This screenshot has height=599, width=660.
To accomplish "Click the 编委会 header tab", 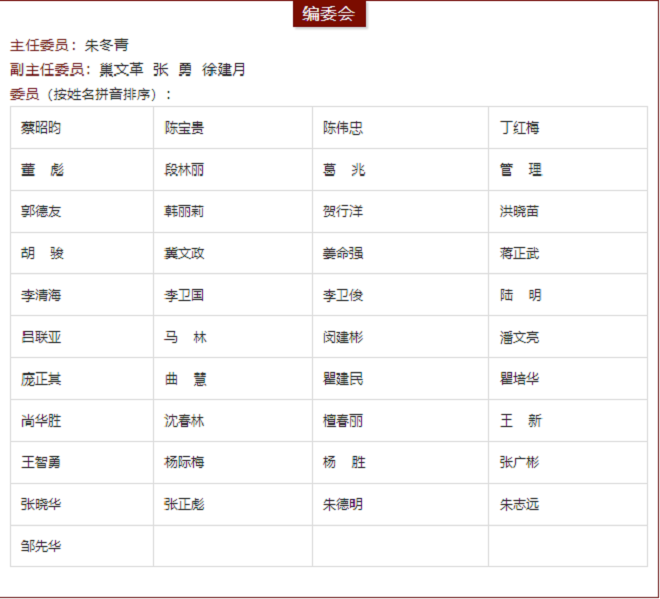I will pyautogui.click(x=329, y=14).
